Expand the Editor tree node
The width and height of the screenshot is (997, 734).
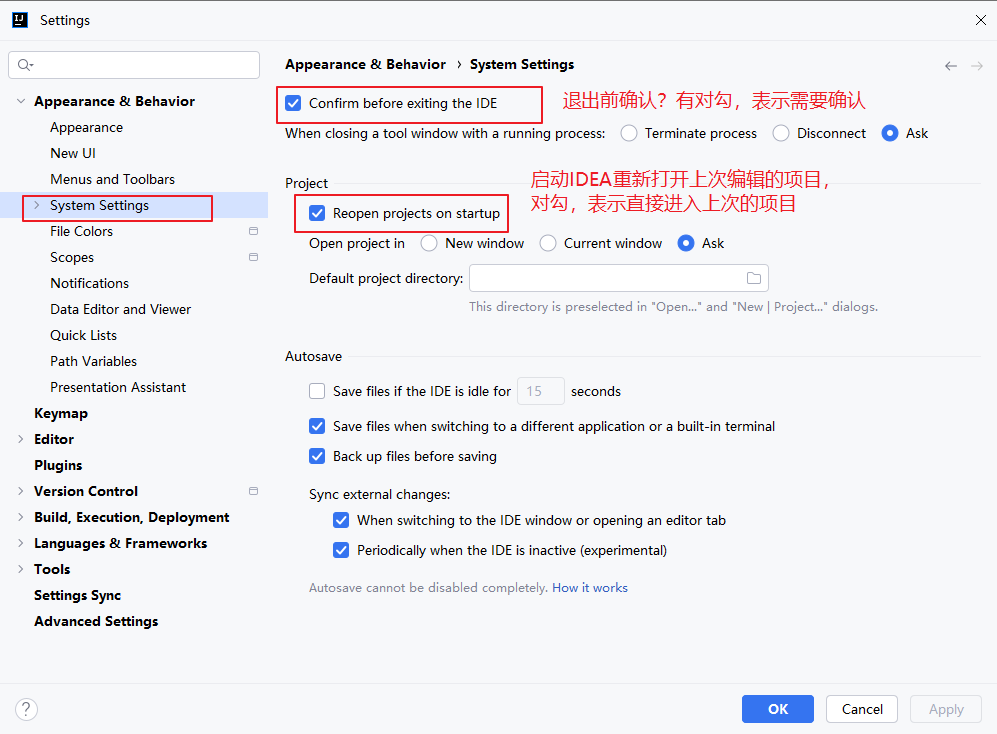point(20,439)
